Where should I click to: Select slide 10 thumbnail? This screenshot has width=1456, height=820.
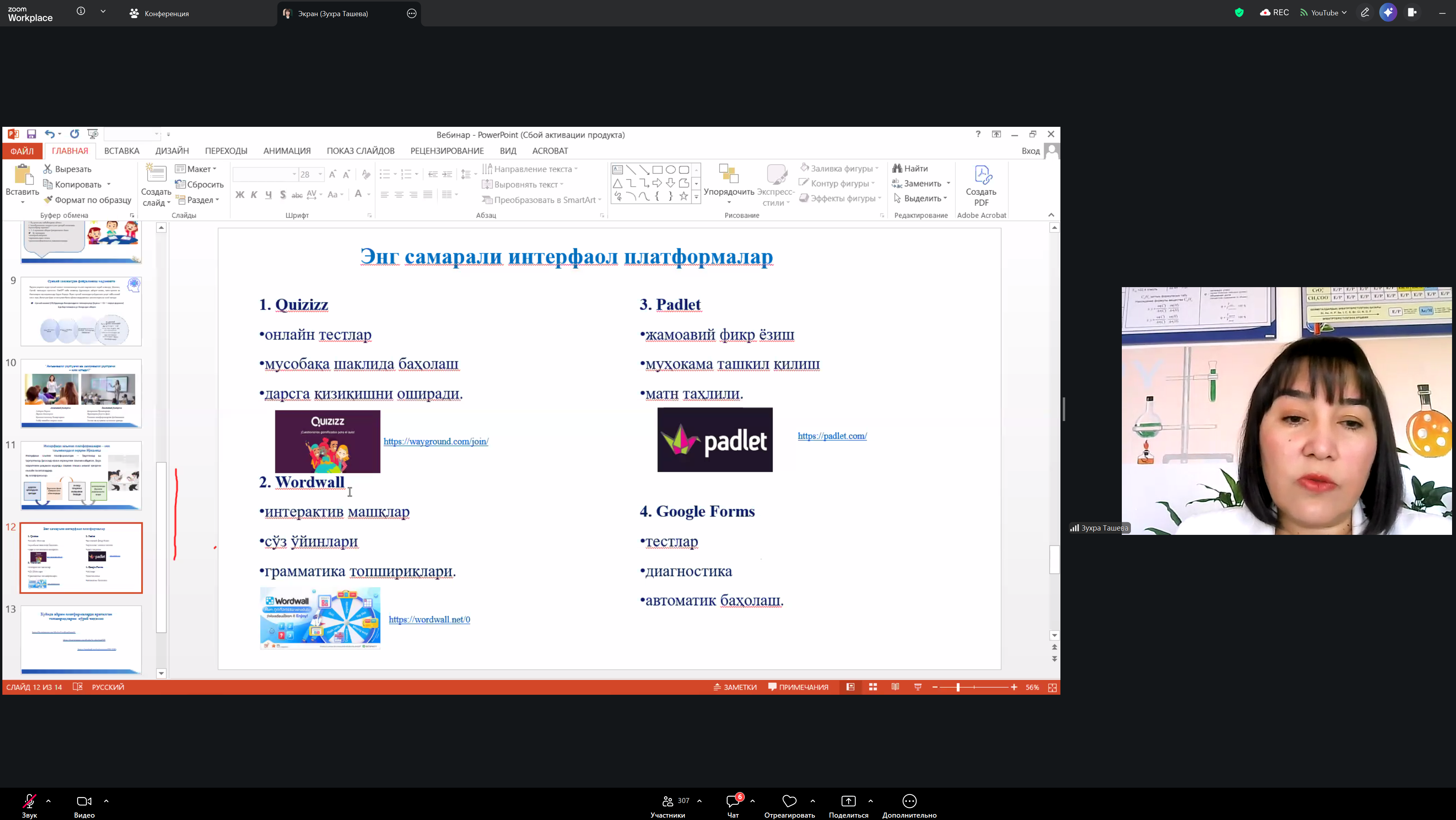(81, 393)
